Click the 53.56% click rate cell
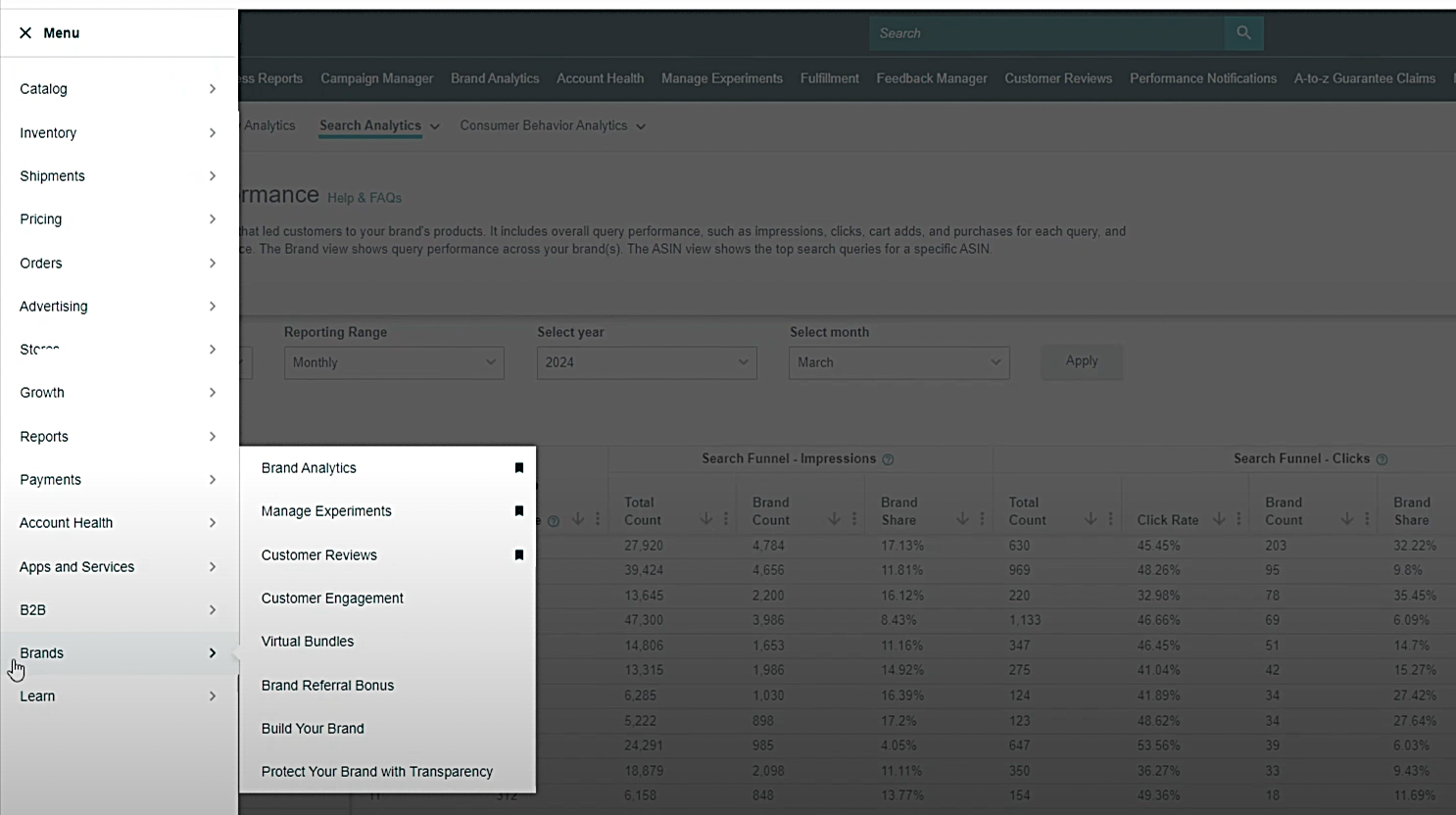 [1158, 745]
